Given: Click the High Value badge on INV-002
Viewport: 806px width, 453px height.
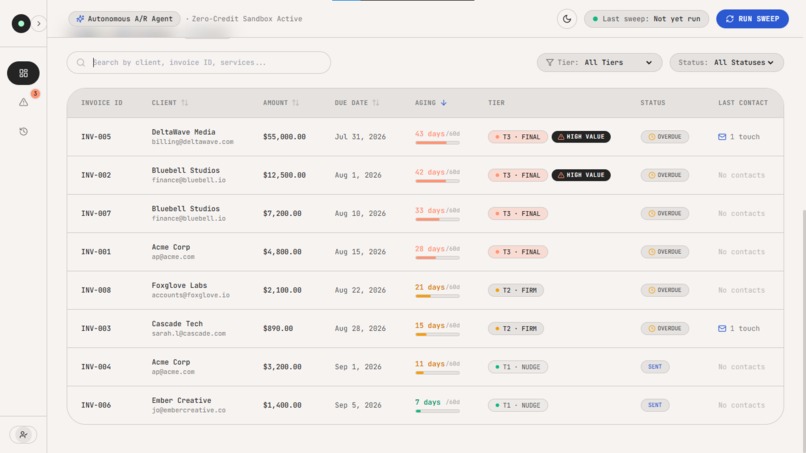Looking at the screenshot, I should point(581,175).
